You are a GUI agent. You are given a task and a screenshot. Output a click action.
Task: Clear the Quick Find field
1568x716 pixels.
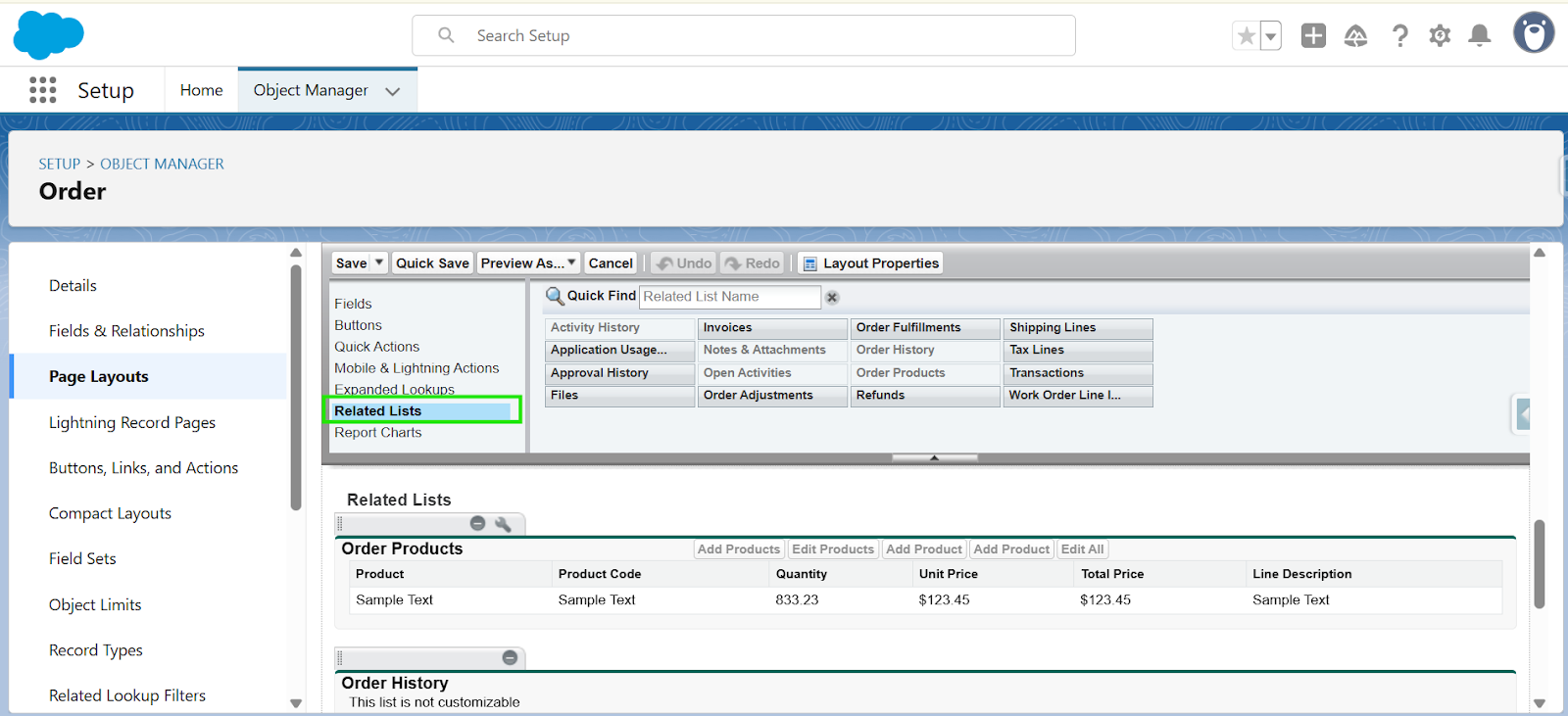832,297
